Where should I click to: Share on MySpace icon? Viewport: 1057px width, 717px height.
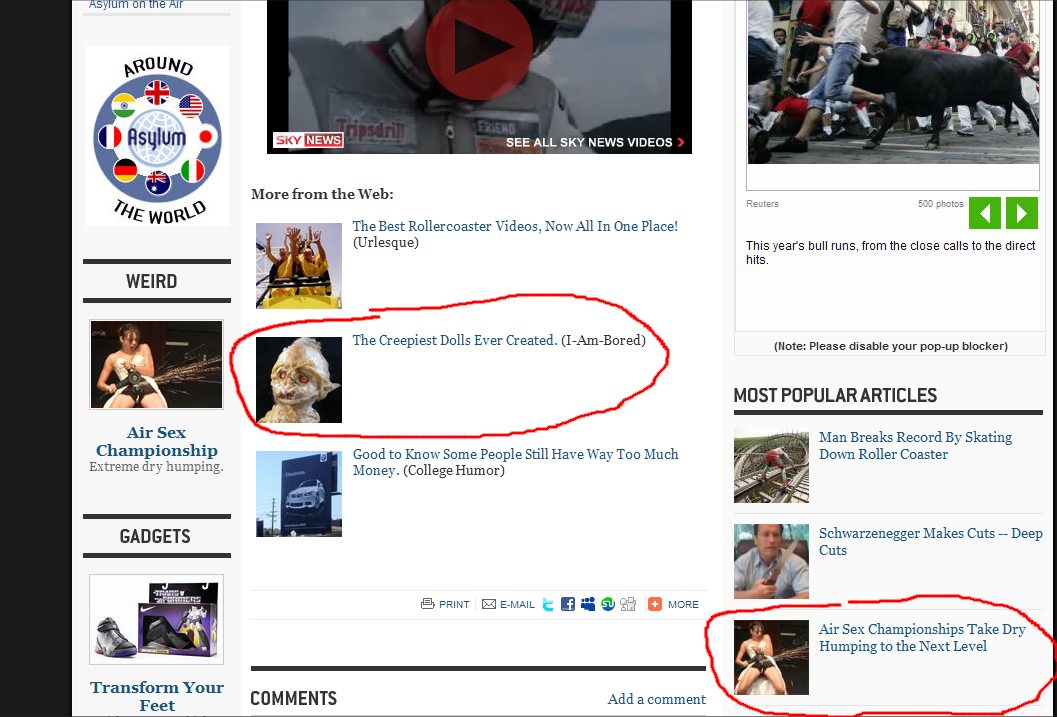(588, 604)
